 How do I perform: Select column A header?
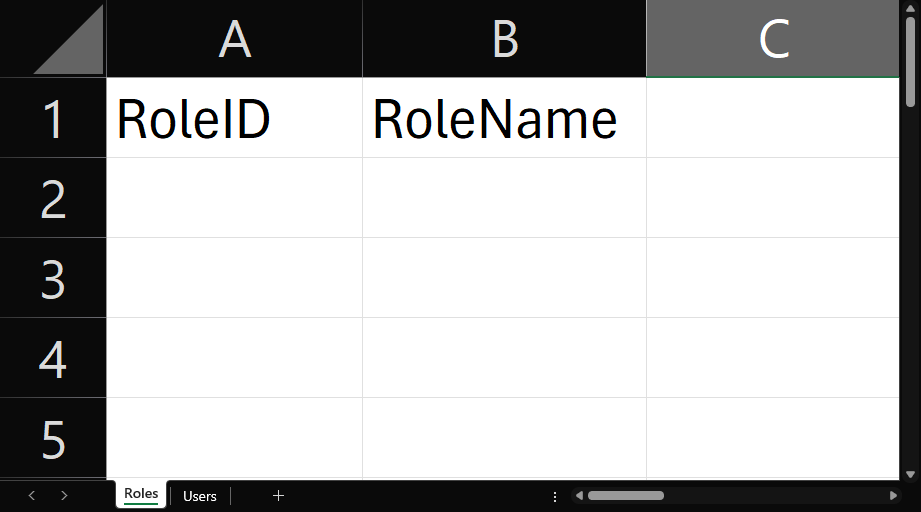[234, 39]
